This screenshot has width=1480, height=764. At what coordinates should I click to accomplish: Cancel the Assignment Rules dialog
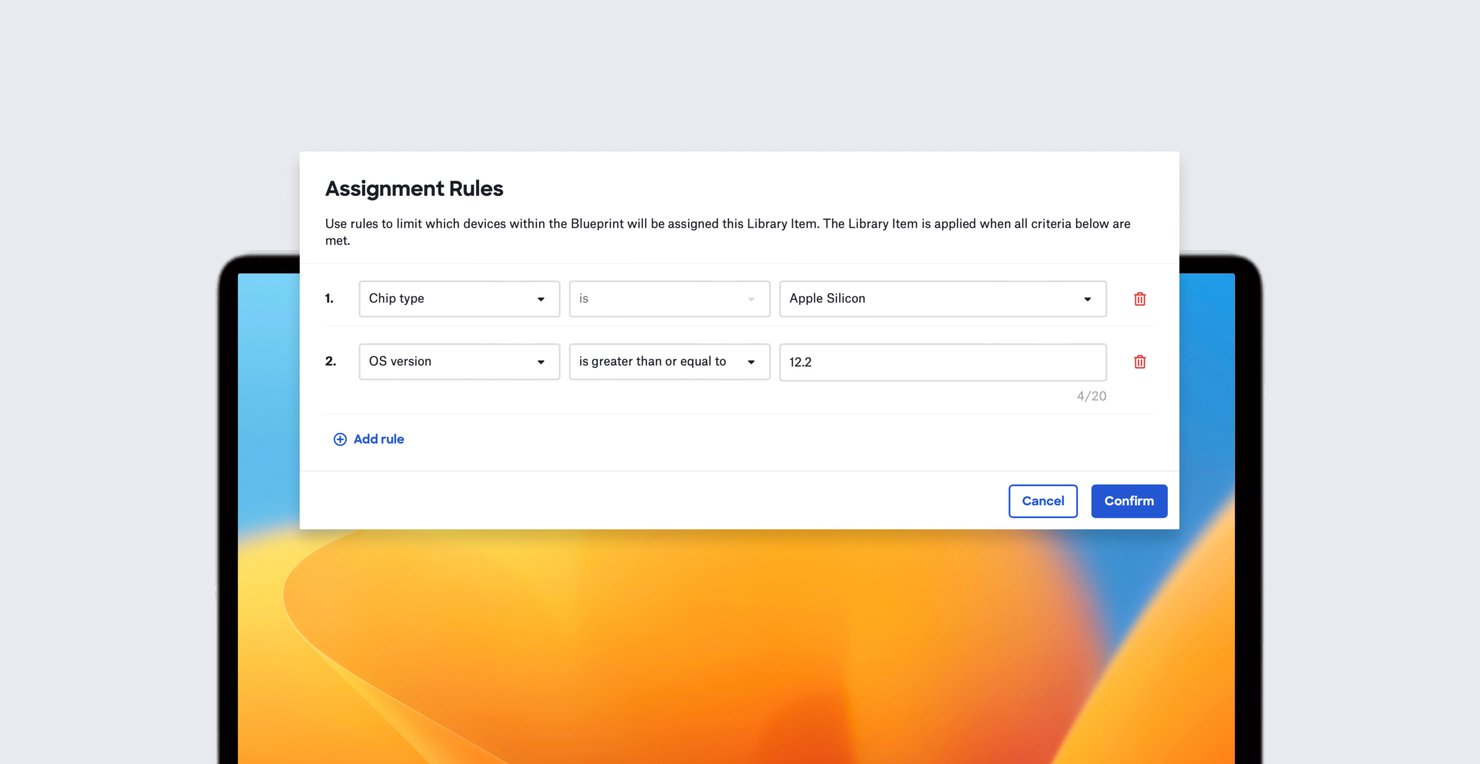pos(1043,500)
